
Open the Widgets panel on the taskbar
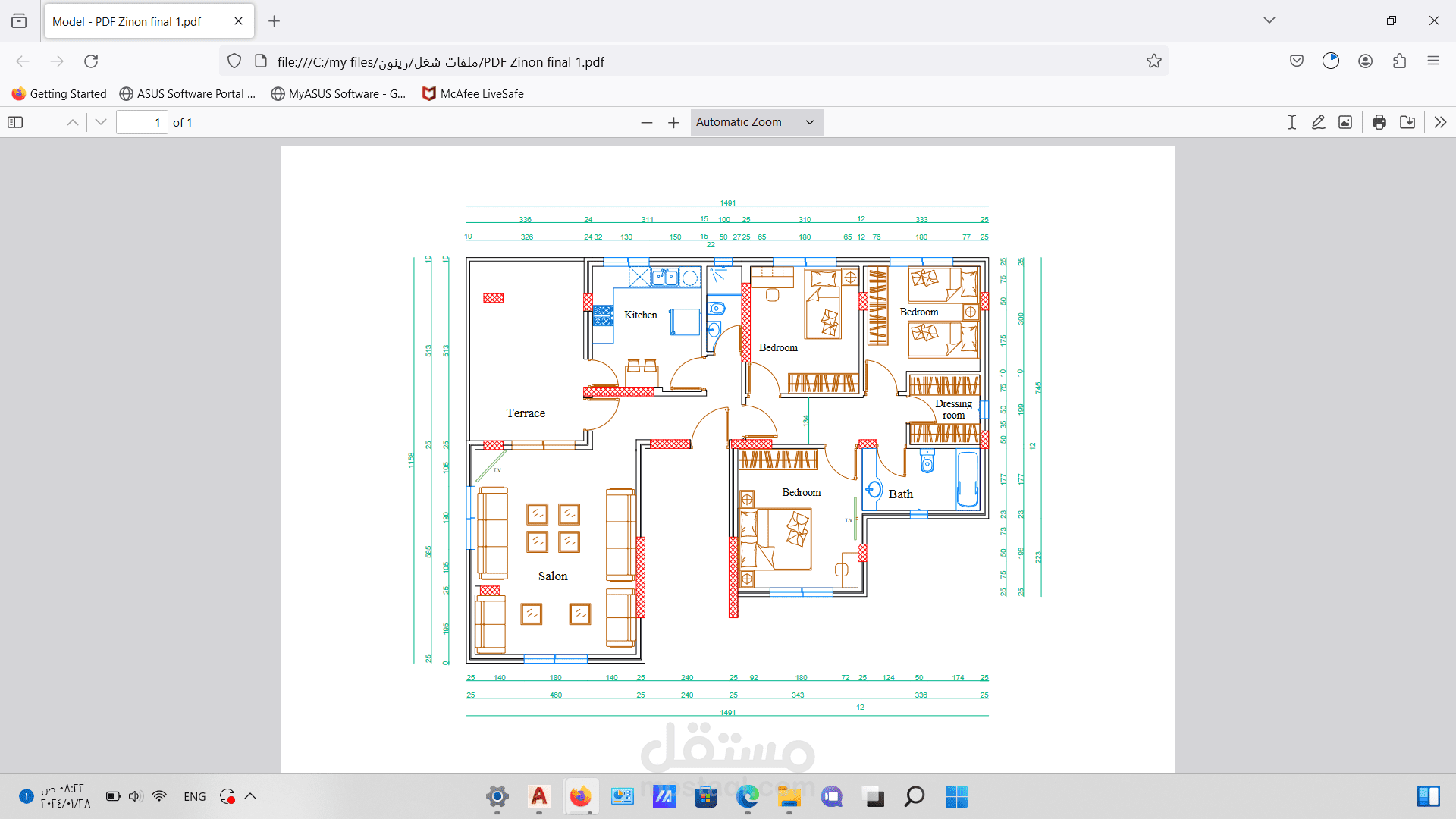1429,796
